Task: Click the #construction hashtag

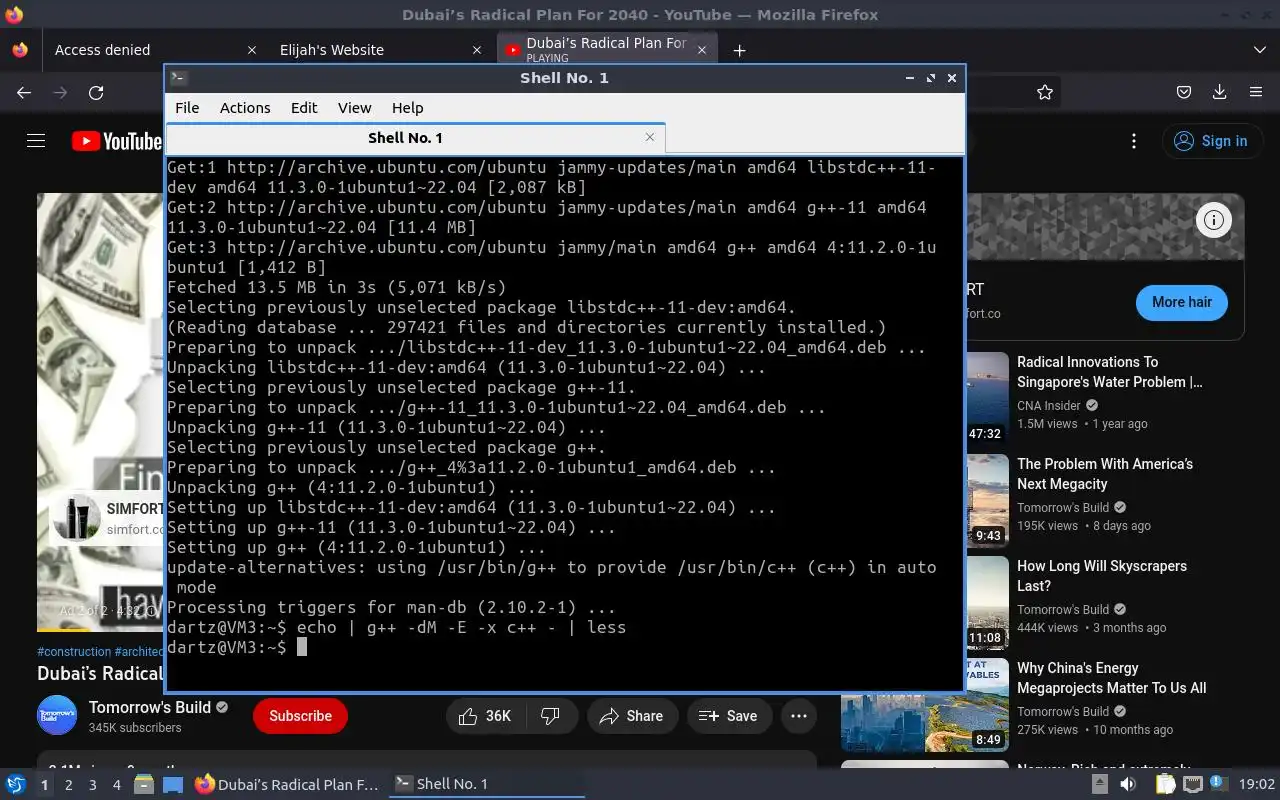Action: point(74,651)
